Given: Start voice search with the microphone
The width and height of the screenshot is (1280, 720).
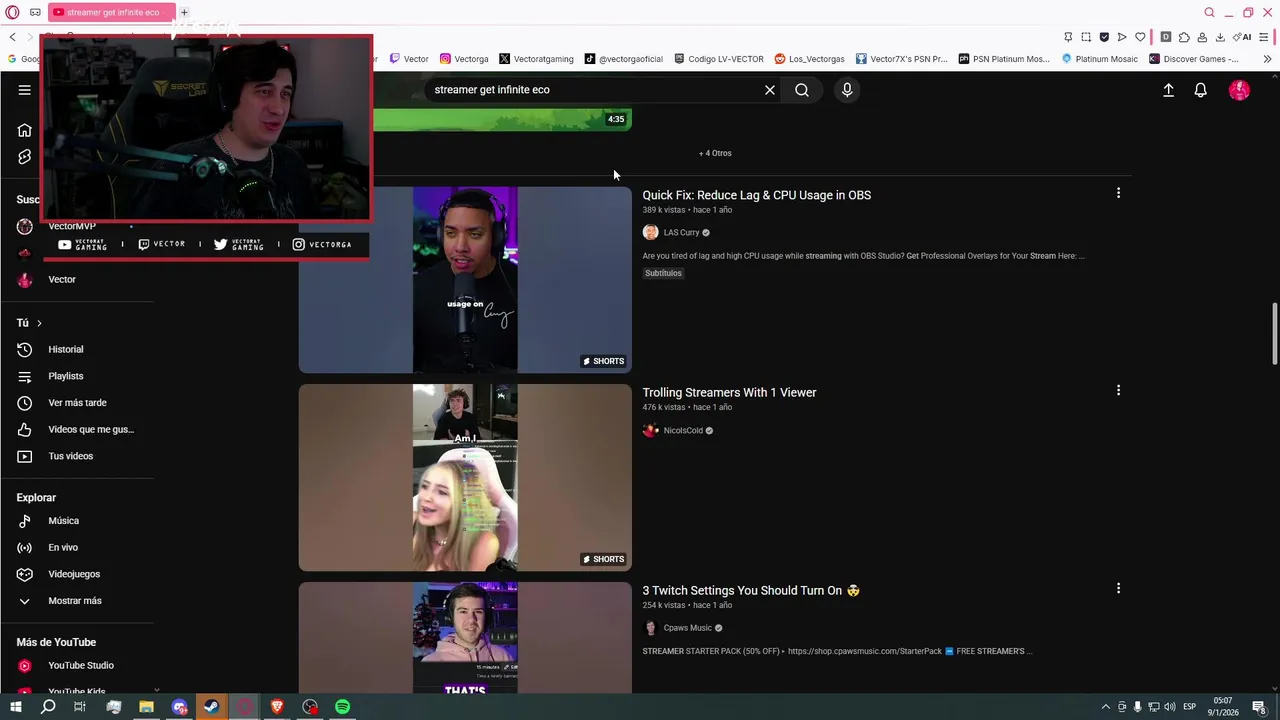Looking at the screenshot, I should [x=847, y=90].
